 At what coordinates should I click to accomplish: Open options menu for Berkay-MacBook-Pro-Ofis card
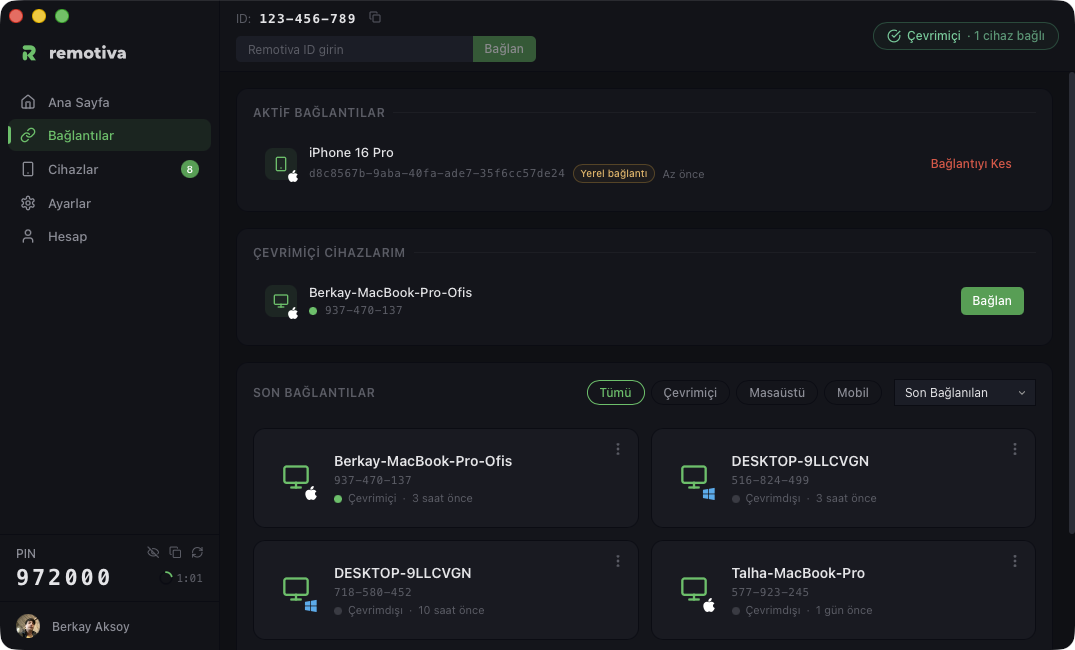tap(618, 449)
